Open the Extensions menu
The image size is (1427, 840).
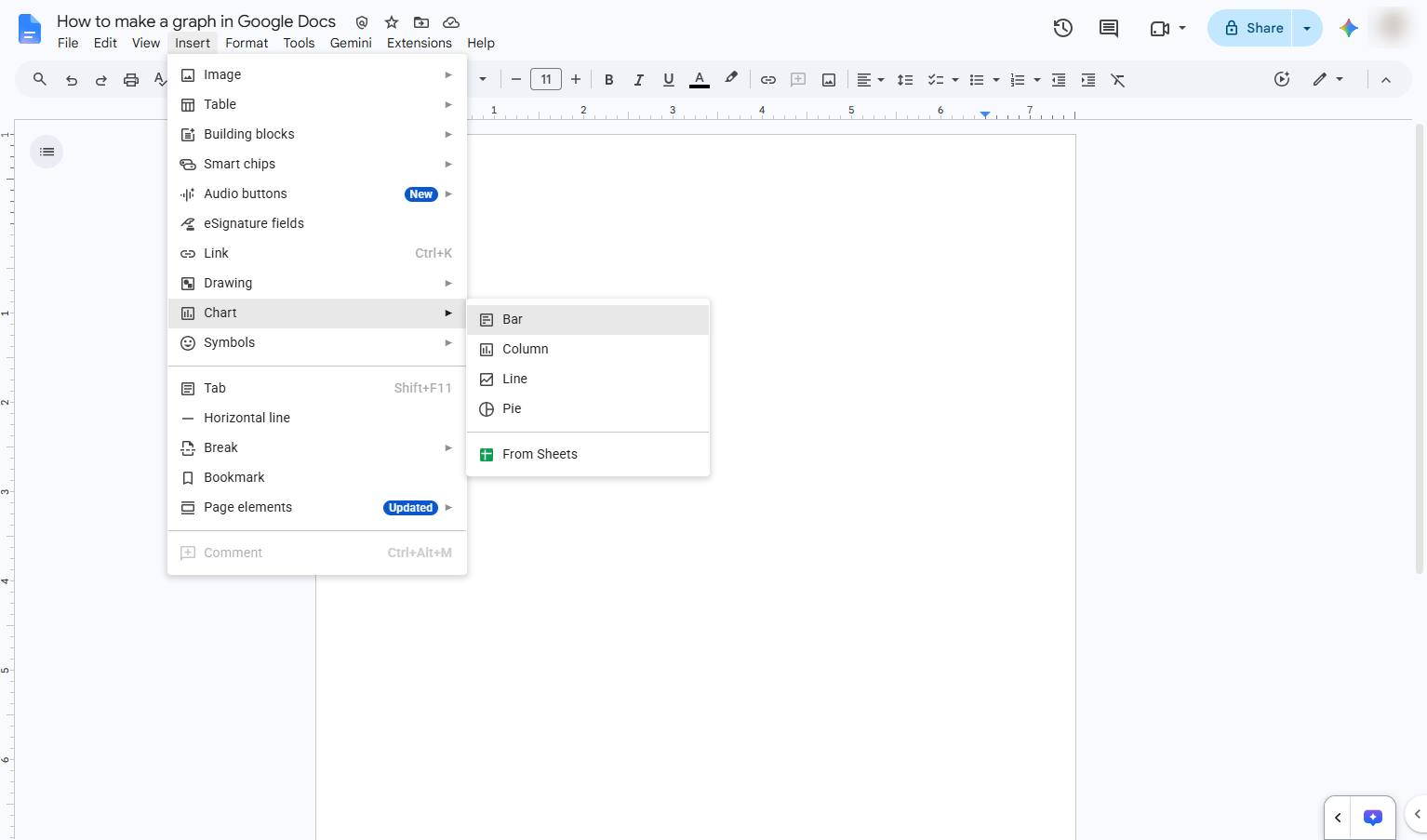click(x=420, y=43)
